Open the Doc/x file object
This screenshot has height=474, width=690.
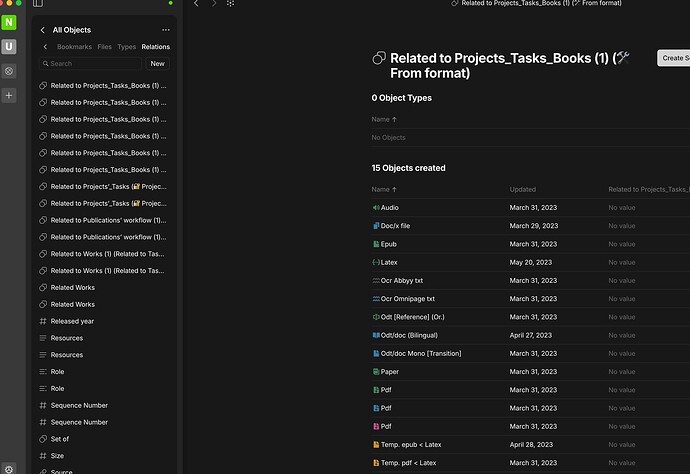click(x=395, y=226)
